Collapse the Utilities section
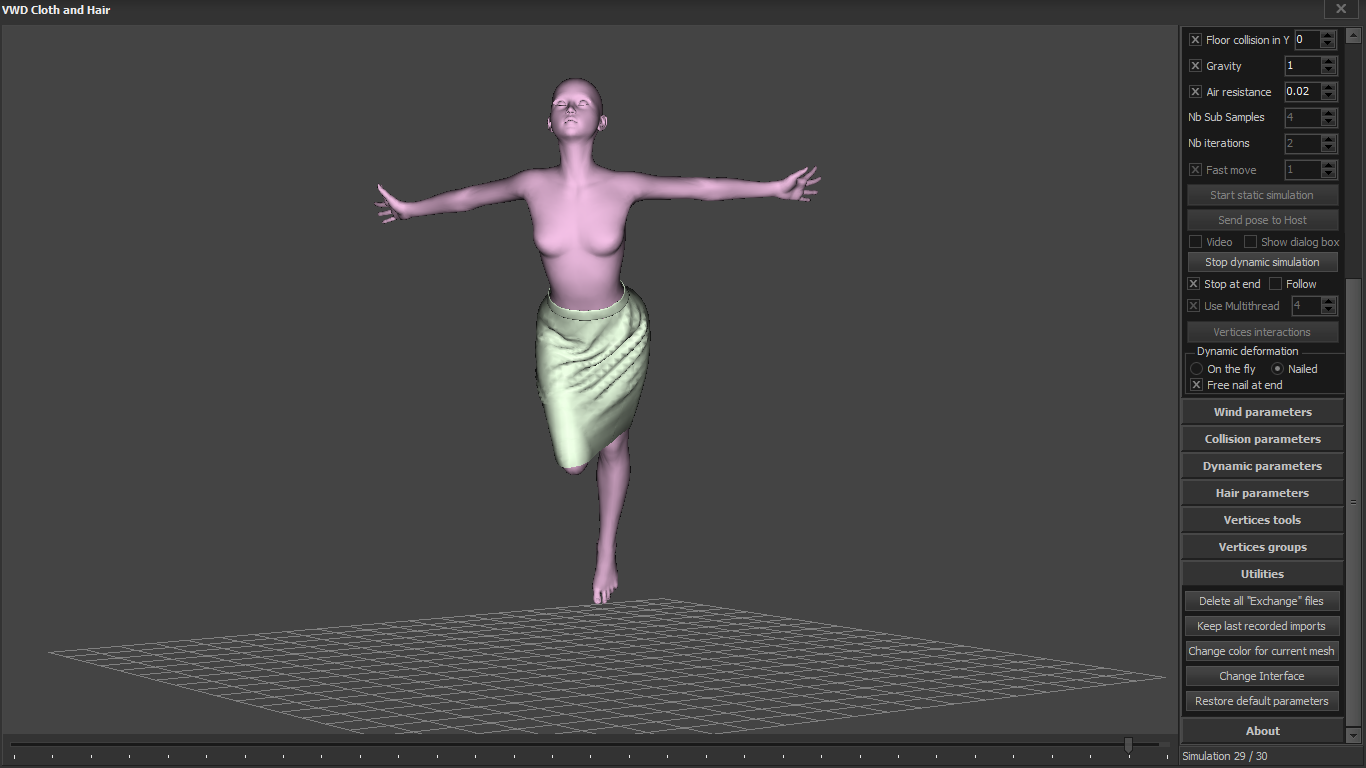The image size is (1366, 768). tap(1262, 574)
